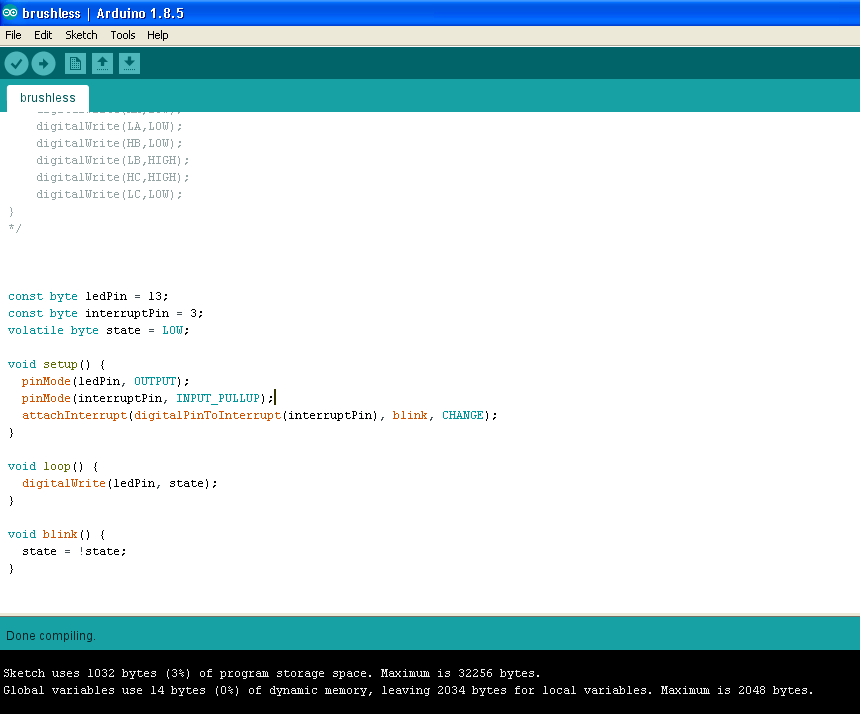860x714 pixels.
Task: Click digitalPinToInterrupt in the code
Action: 207,415
